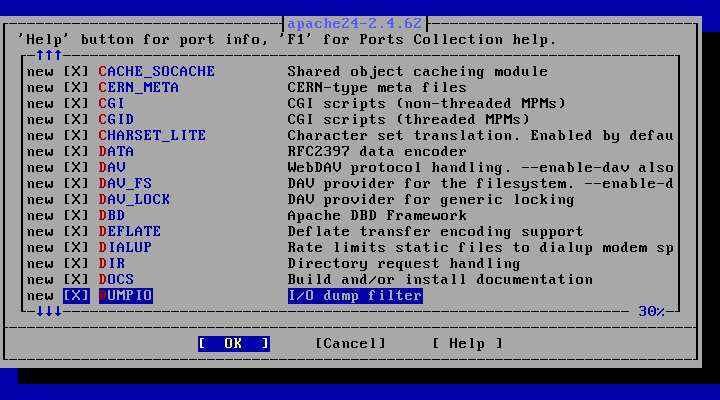The image size is (720, 400).
Task: Toggle the DAV_LOCK checkbox
Action: (76, 200)
